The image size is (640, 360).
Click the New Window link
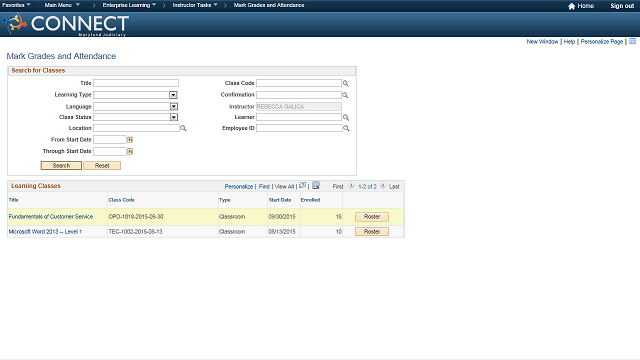pyautogui.click(x=542, y=42)
